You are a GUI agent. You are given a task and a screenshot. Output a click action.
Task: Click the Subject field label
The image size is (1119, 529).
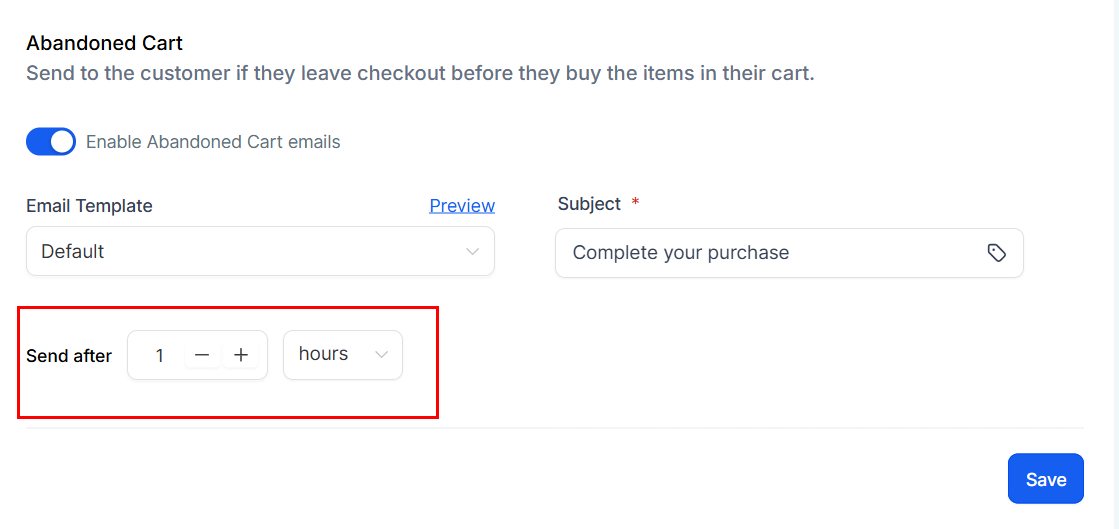pyautogui.click(x=589, y=204)
